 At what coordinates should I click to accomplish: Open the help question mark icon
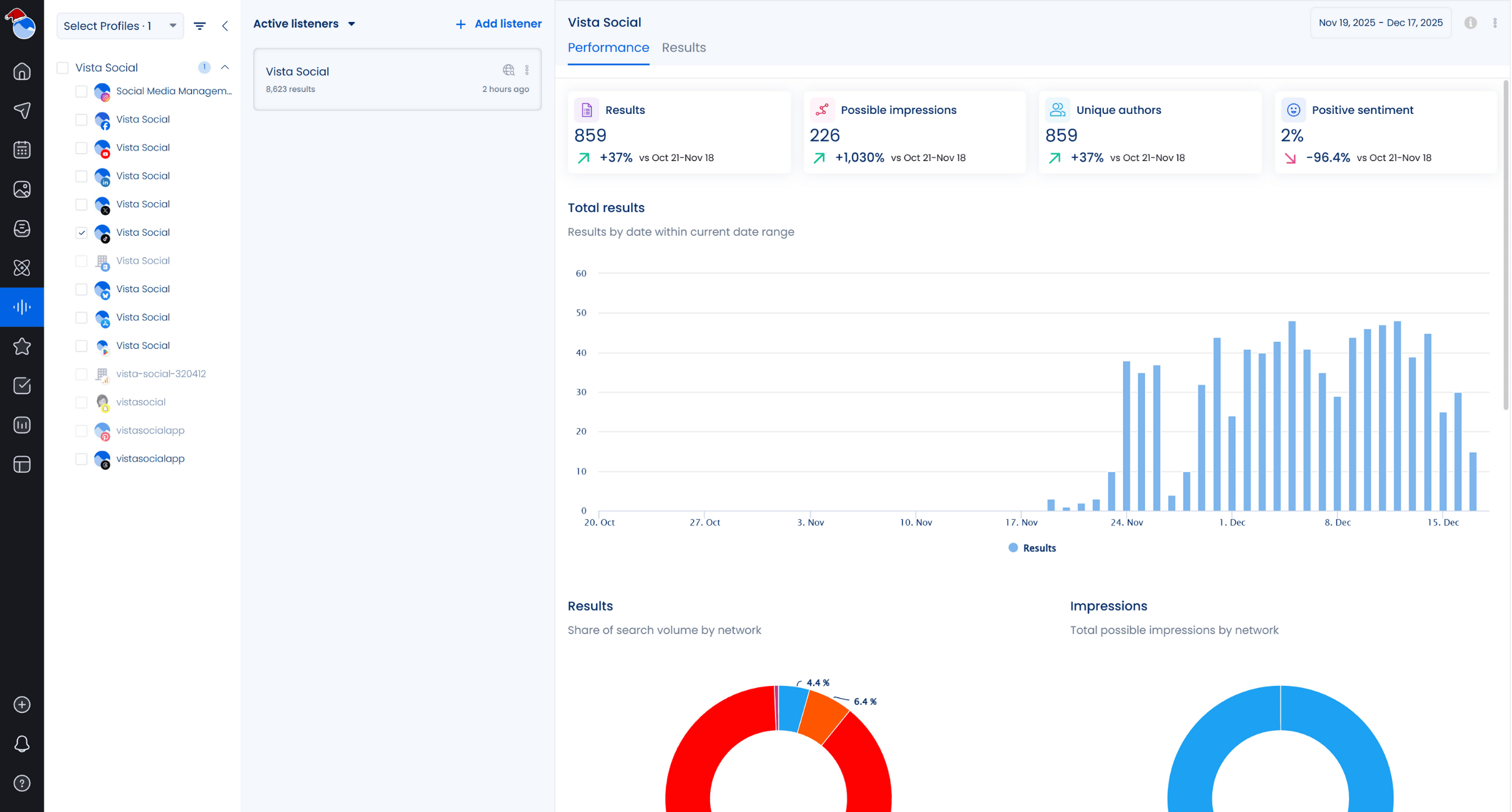click(22, 783)
